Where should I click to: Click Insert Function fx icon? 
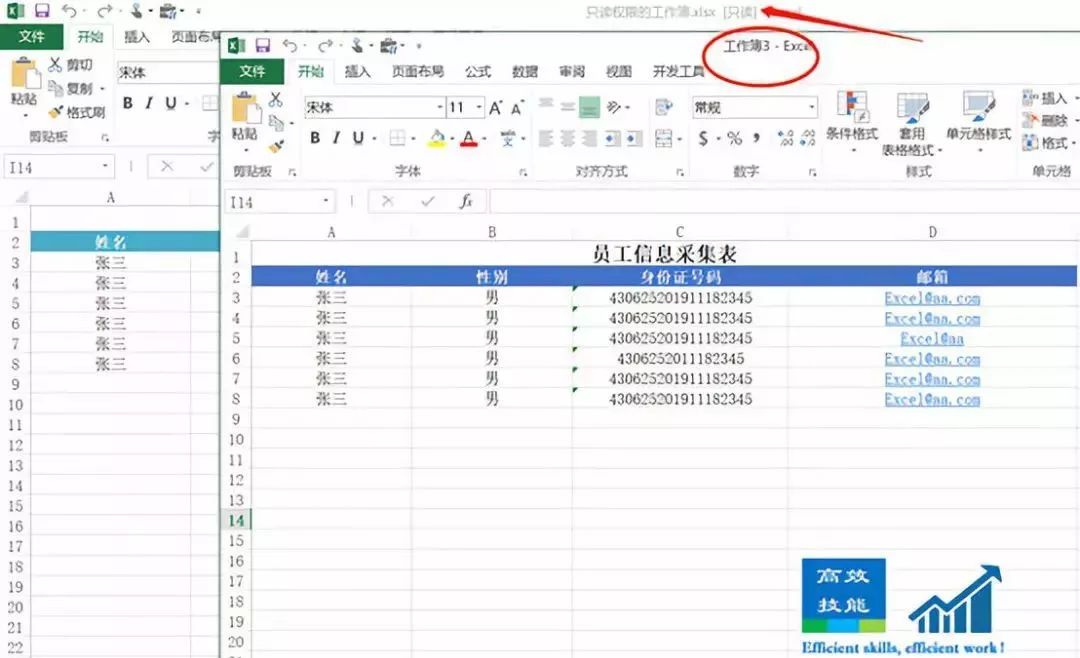pyautogui.click(x=466, y=201)
